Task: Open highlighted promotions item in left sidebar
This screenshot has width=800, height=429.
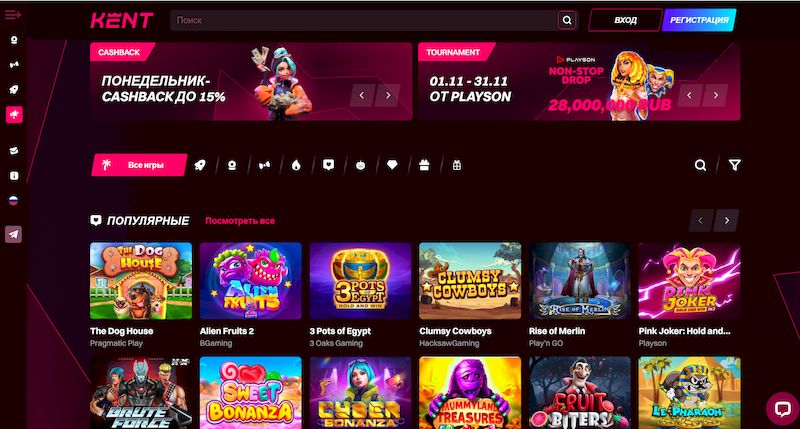Action: [14, 115]
